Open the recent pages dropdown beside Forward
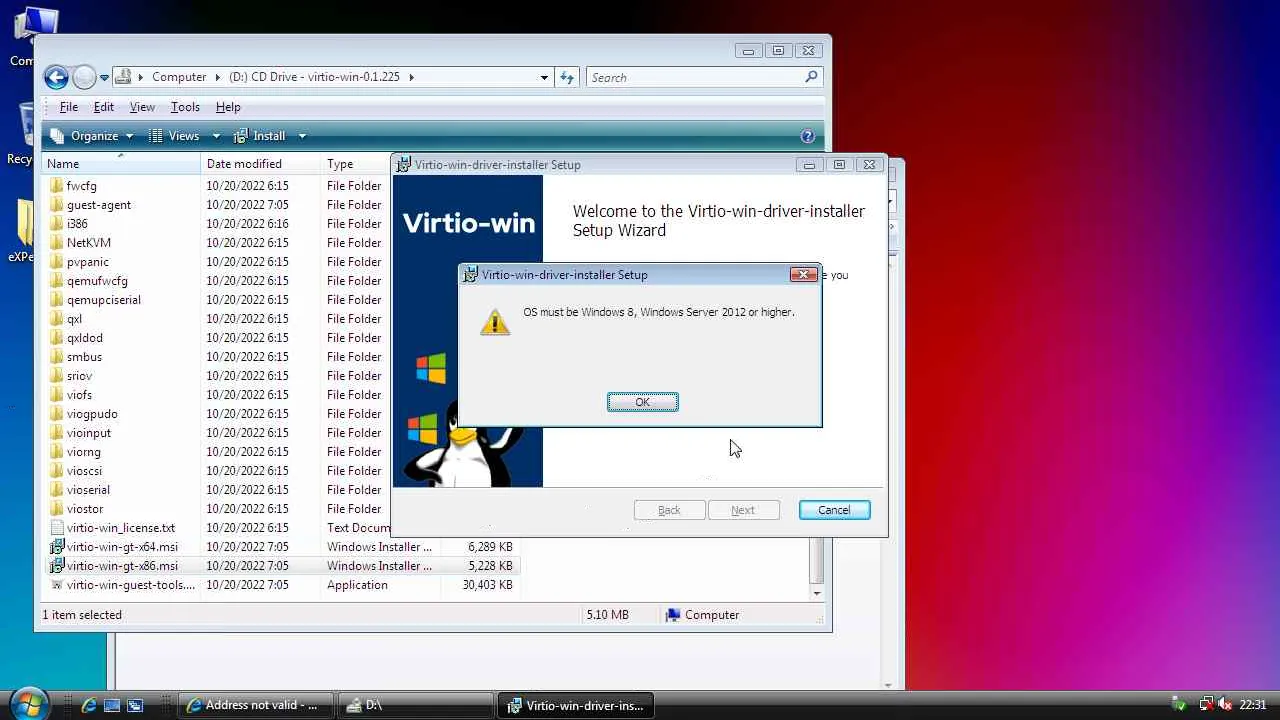The height and width of the screenshot is (720, 1280). pos(104,78)
